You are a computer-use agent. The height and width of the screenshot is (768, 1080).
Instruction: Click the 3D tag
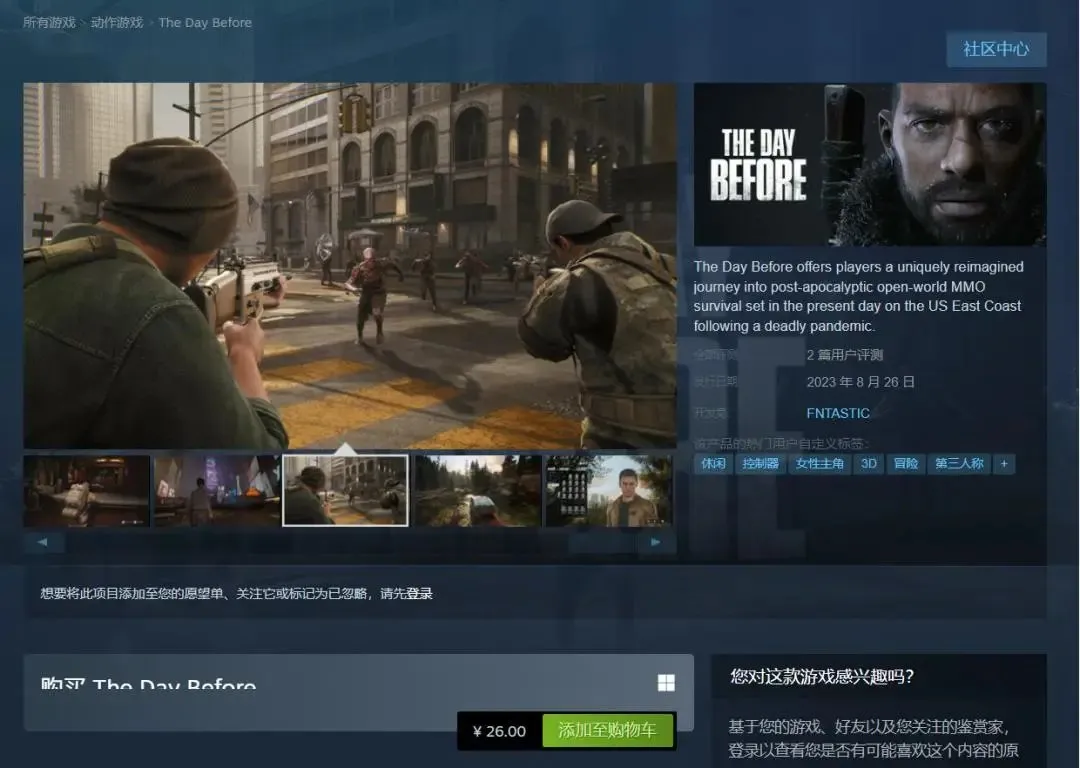pyautogui.click(x=869, y=464)
